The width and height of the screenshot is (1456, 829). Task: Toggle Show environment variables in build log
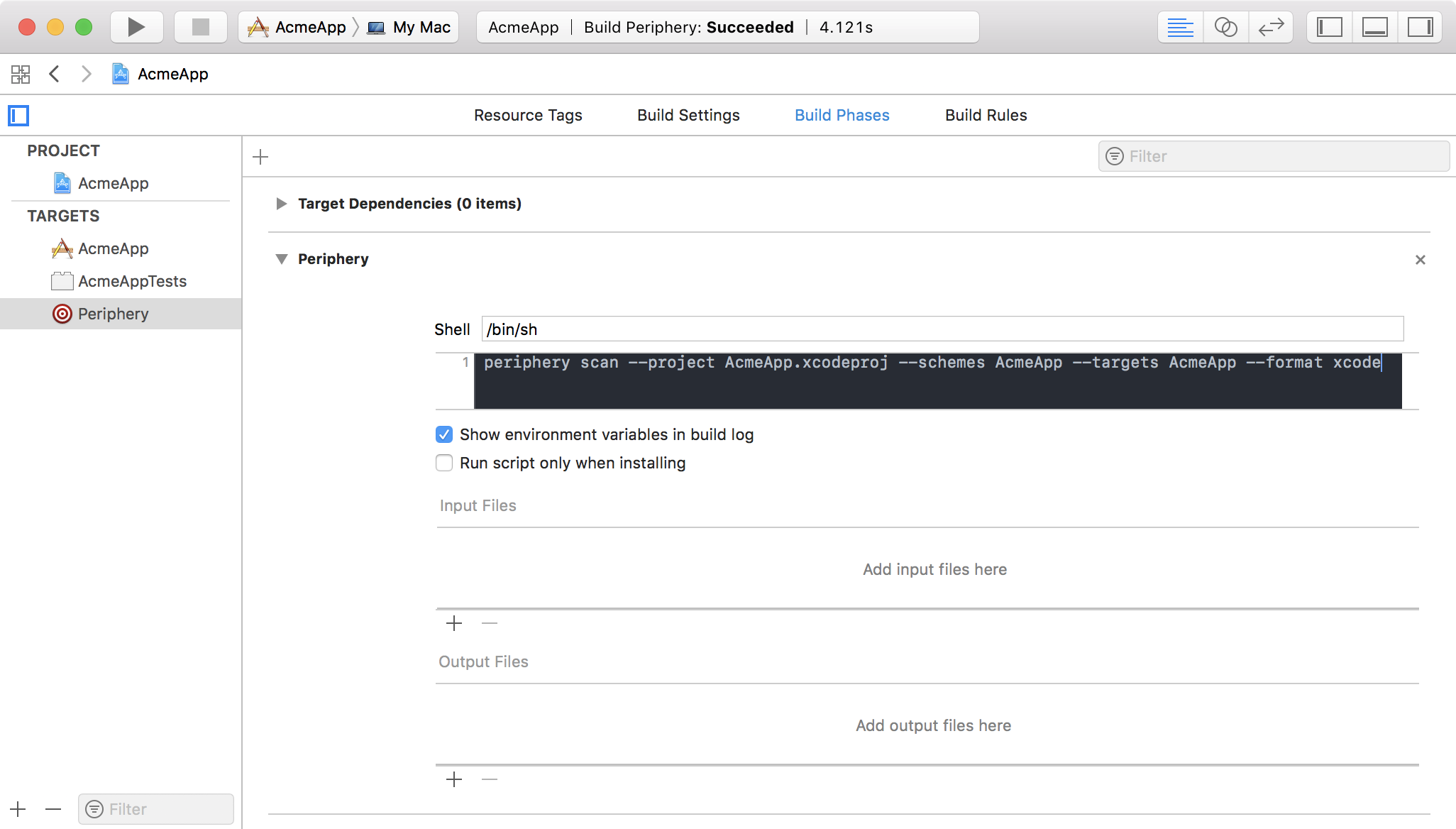point(445,434)
